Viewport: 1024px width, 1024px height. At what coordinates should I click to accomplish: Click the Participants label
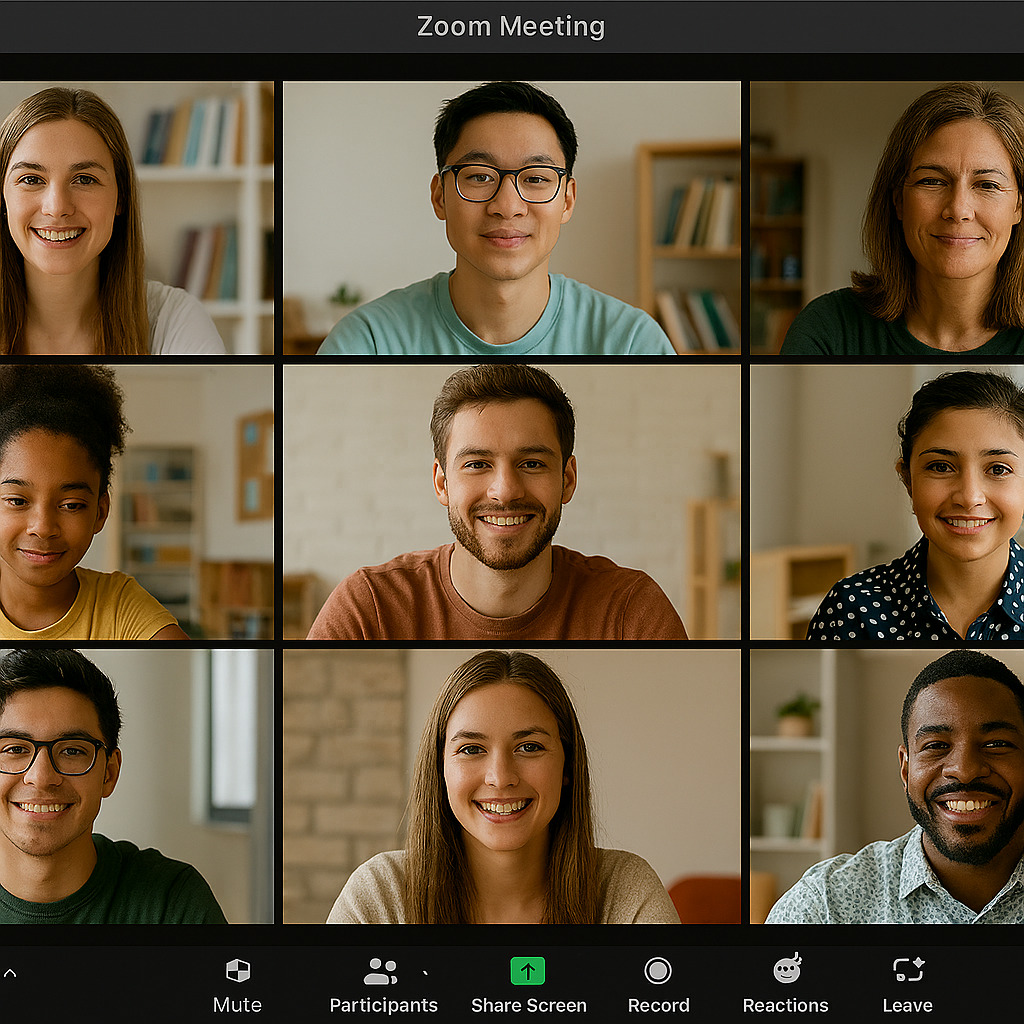[383, 1005]
